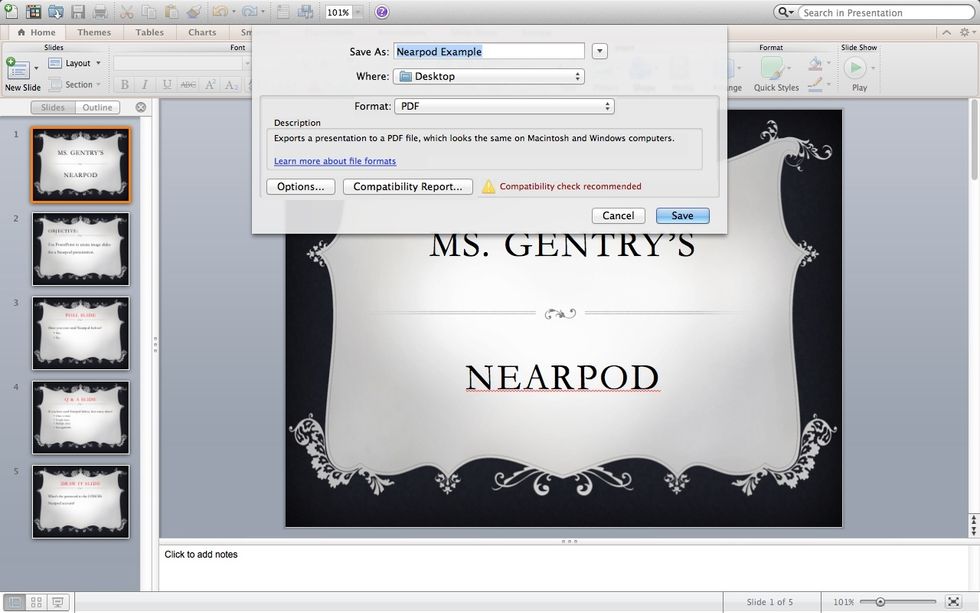Screen dimensions: 980x613
Task: Click the Options... button
Action: (x=301, y=186)
